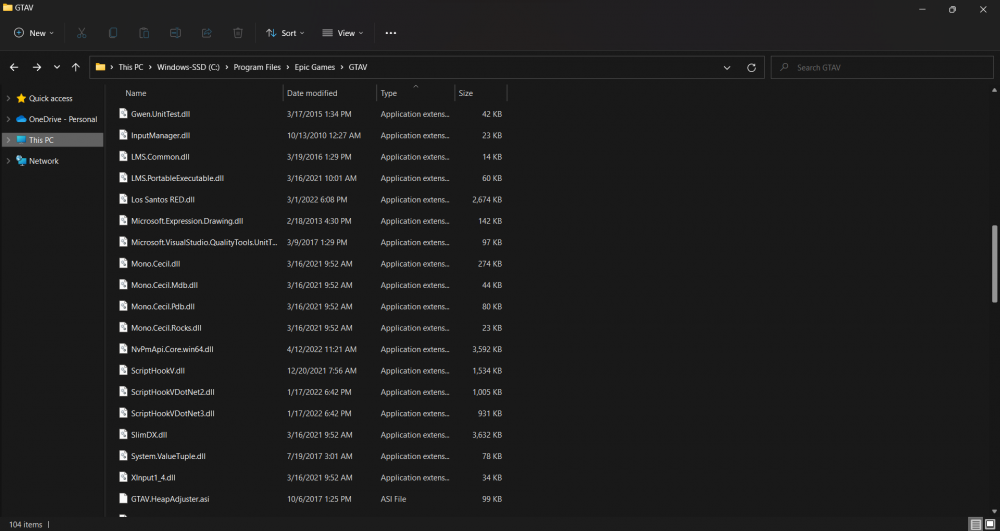
Task: Open the See more ellipsis menu
Action: point(391,33)
